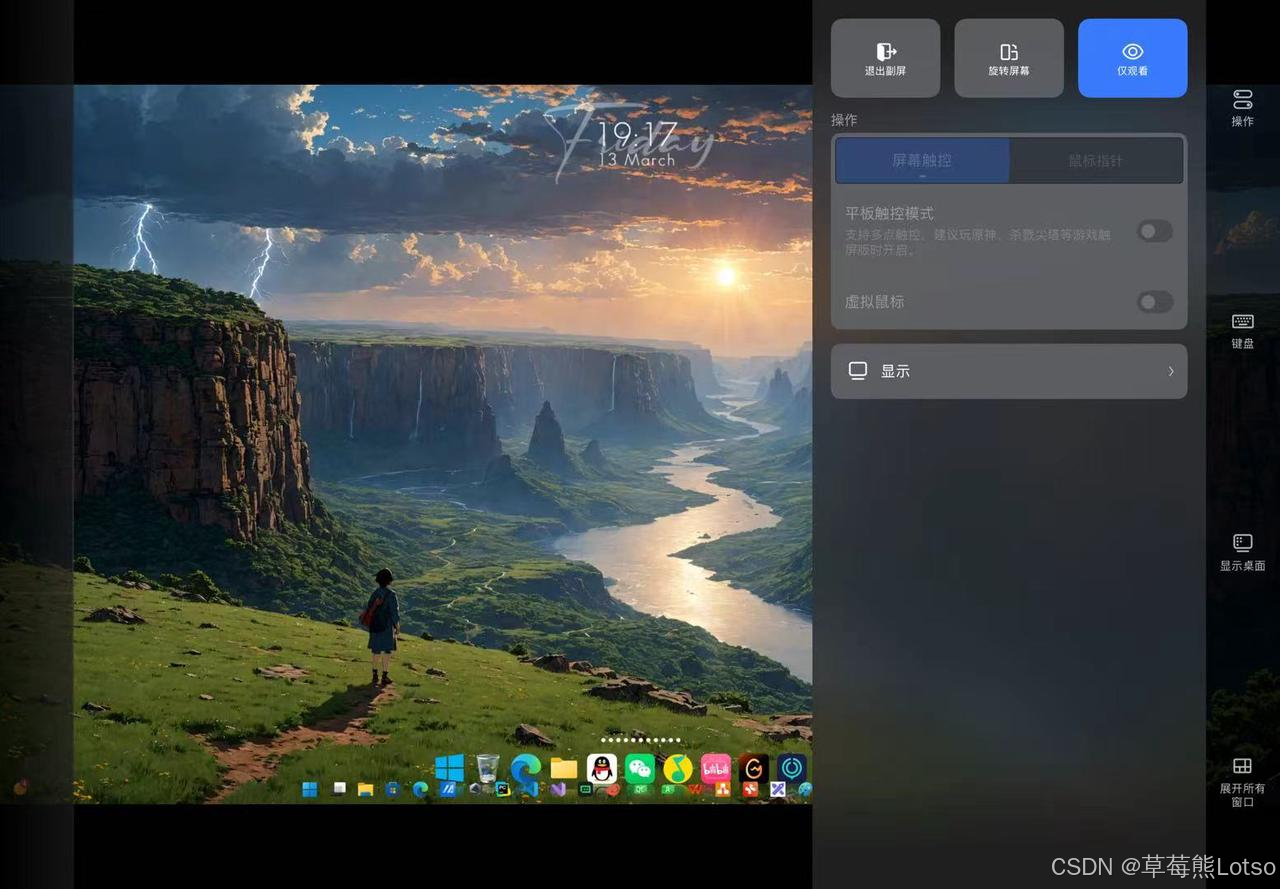The image size is (1280, 889).
Task: Open the 操作 icon in right sidebar
Action: (x=1242, y=108)
